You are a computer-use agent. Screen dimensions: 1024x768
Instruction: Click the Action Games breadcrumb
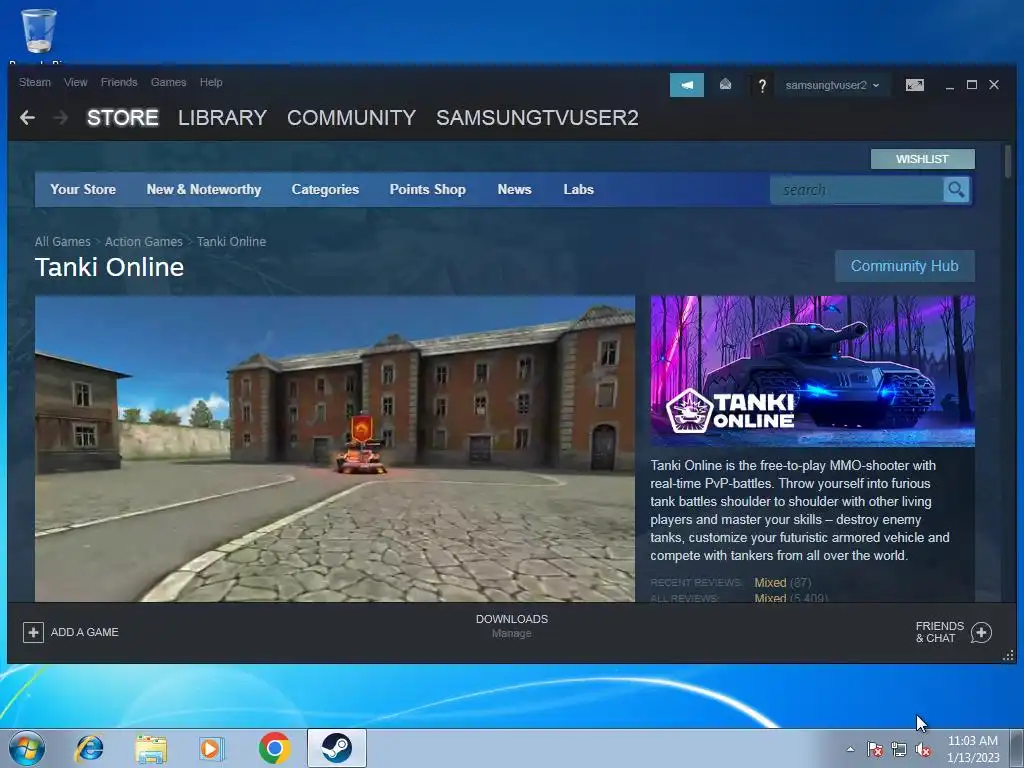click(144, 242)
